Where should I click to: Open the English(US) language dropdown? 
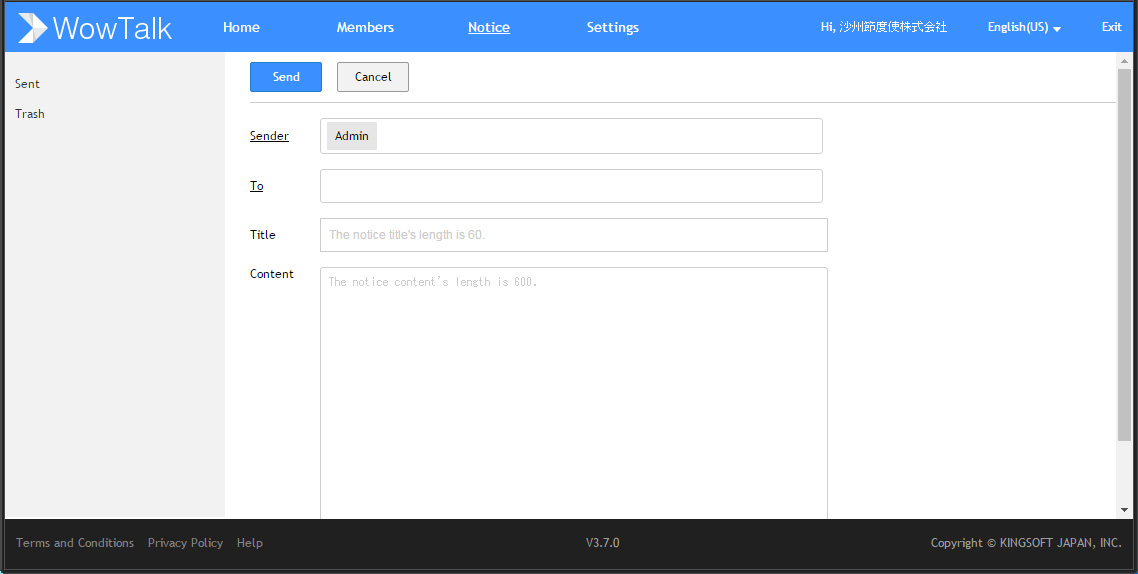(x=1024, y=28)
